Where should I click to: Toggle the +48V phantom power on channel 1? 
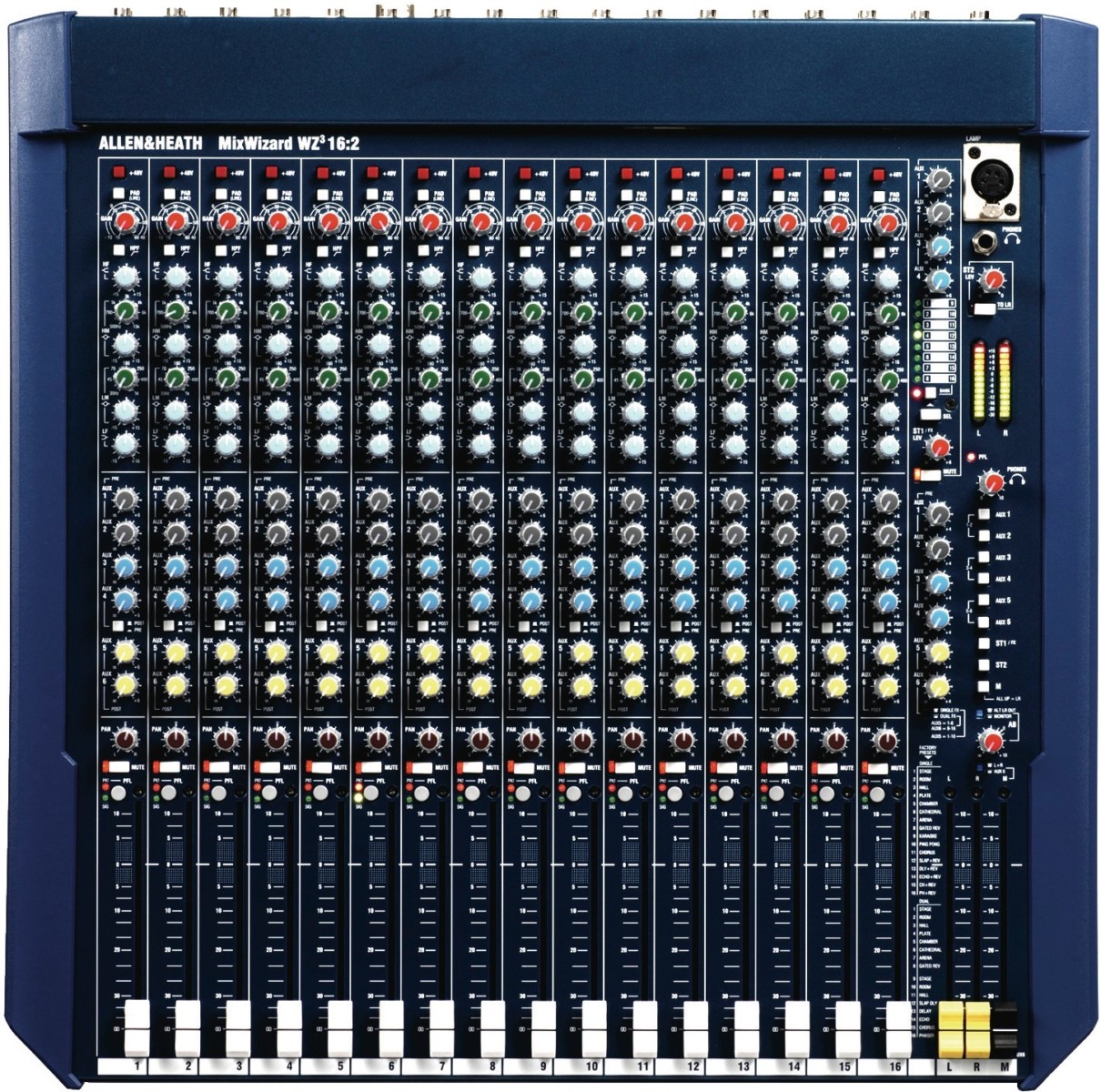[119, 171]
